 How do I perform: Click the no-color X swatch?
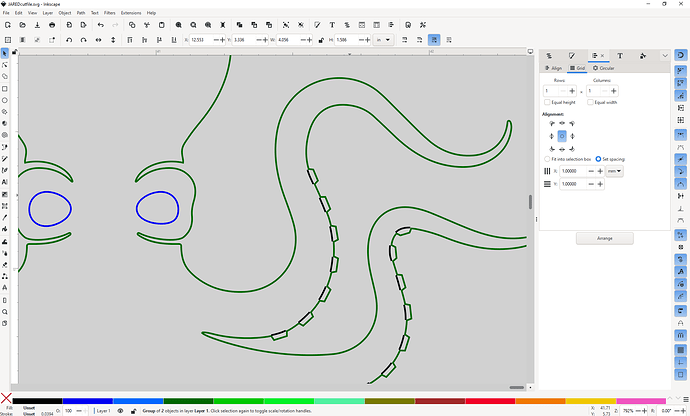tap(6, 398)
